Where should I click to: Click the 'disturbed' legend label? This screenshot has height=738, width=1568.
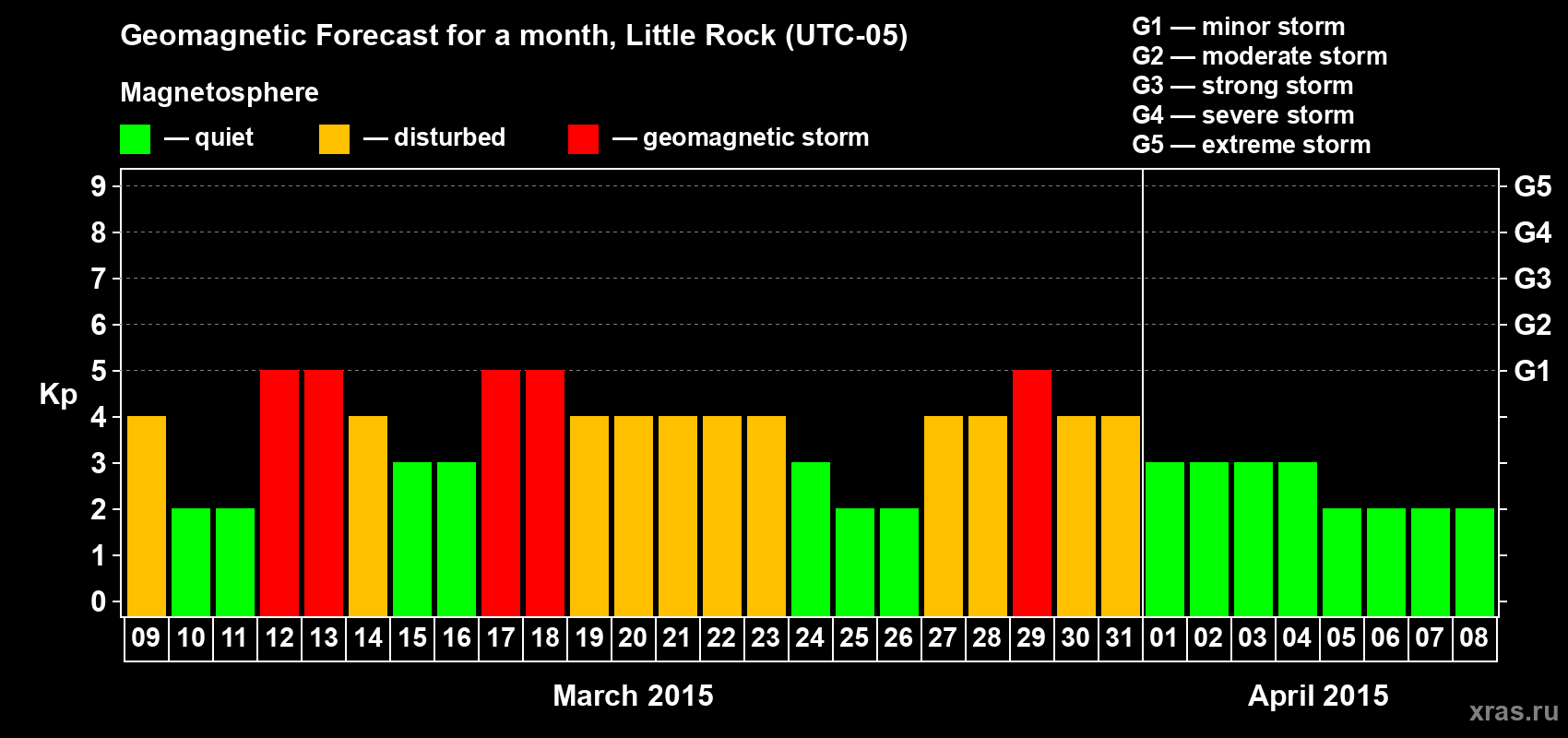coord(450,137)
